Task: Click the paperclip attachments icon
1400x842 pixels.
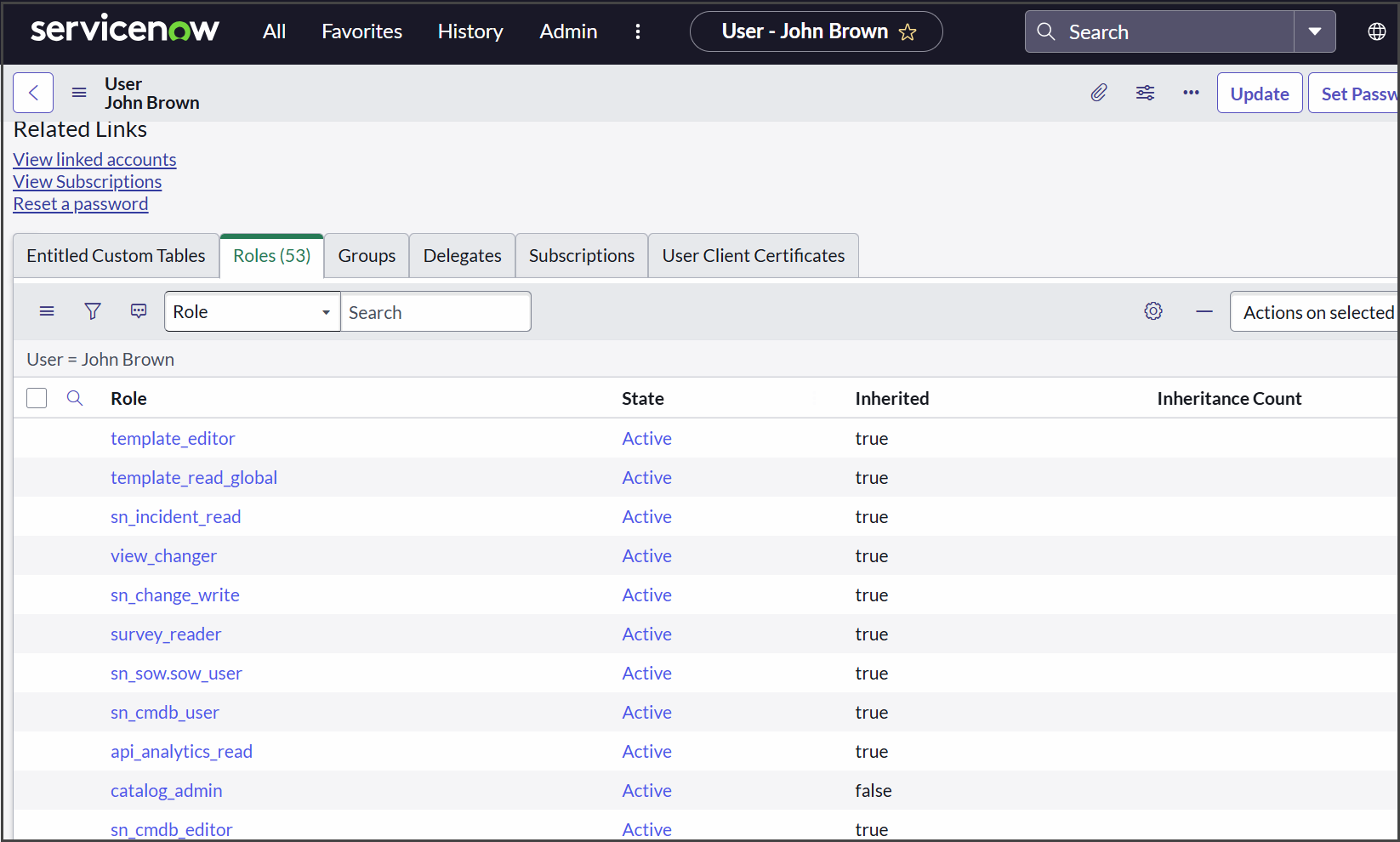Action: click(x=1099, y=93)
